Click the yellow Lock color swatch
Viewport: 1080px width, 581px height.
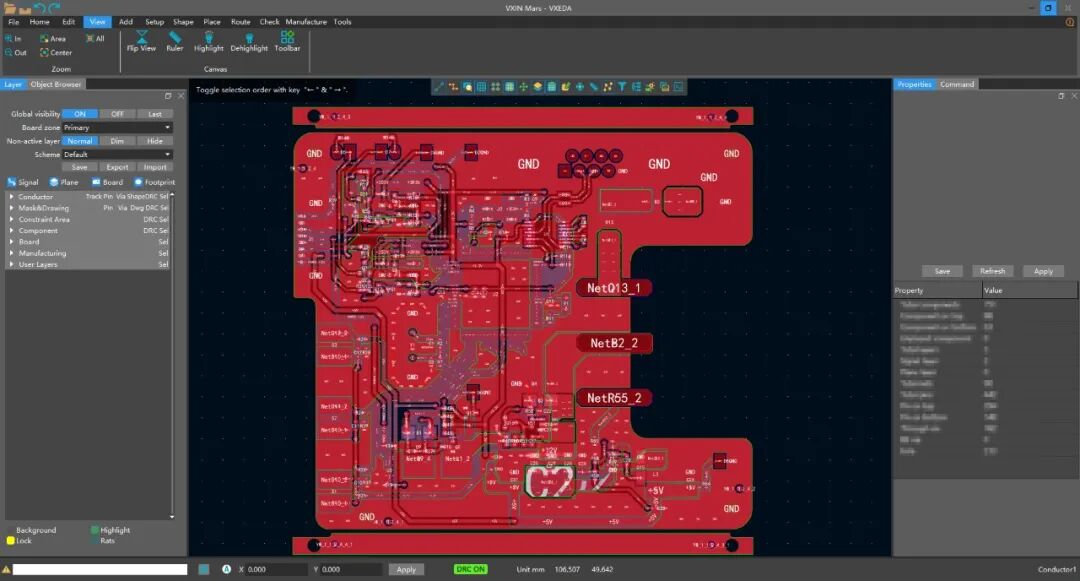(x=10, y=541)
